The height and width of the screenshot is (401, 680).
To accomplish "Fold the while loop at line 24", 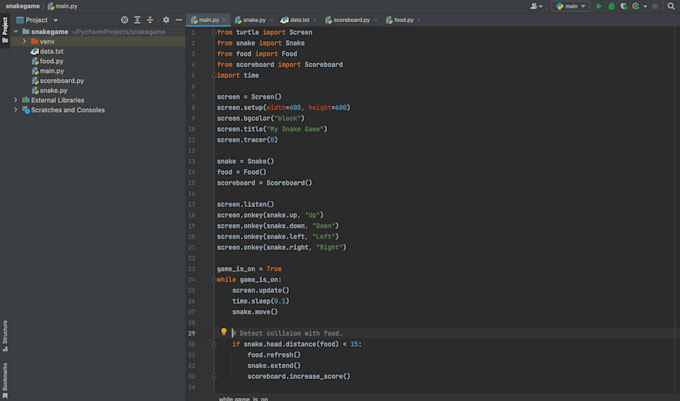I will click(x=213, y=280).
